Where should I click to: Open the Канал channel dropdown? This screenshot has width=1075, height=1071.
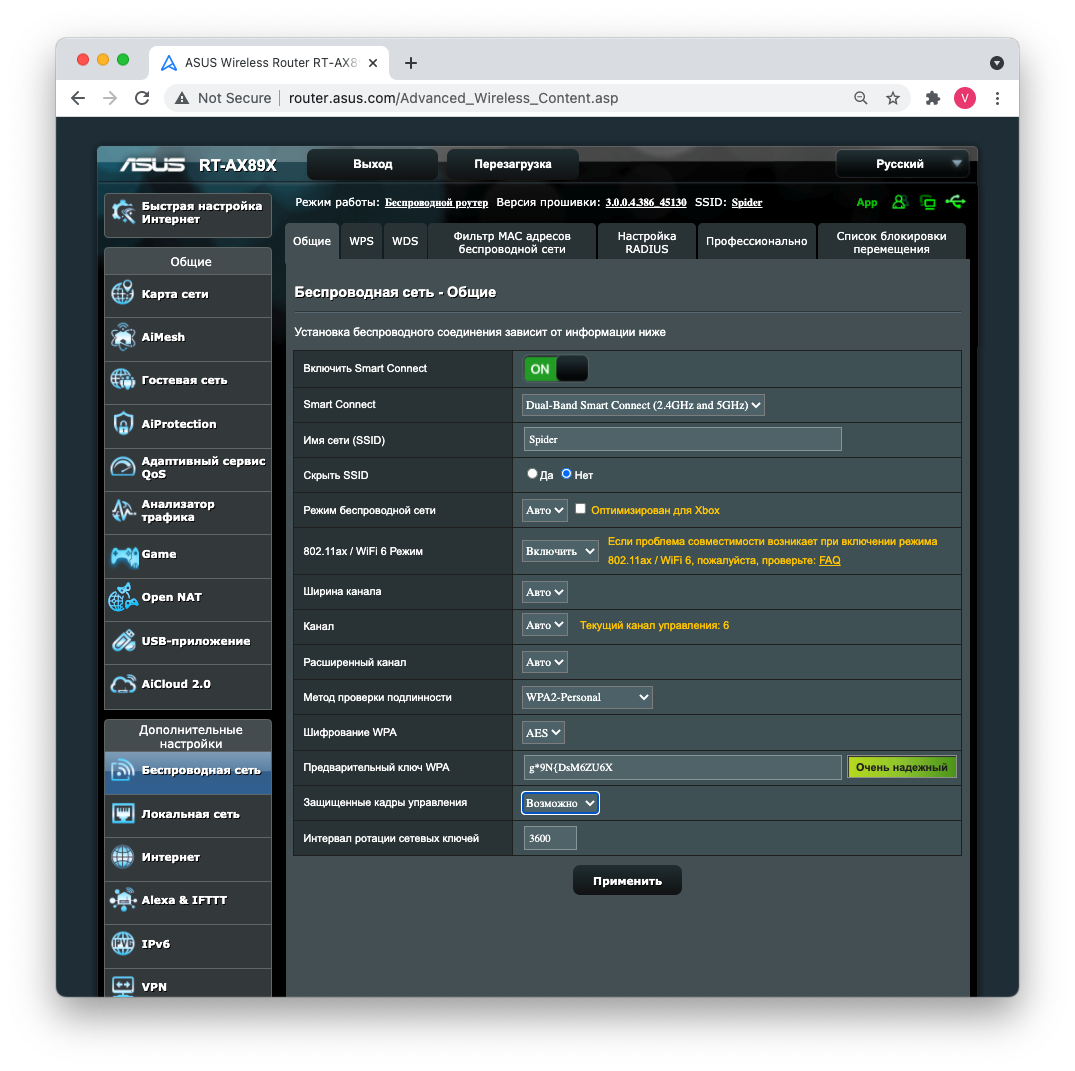544,625
